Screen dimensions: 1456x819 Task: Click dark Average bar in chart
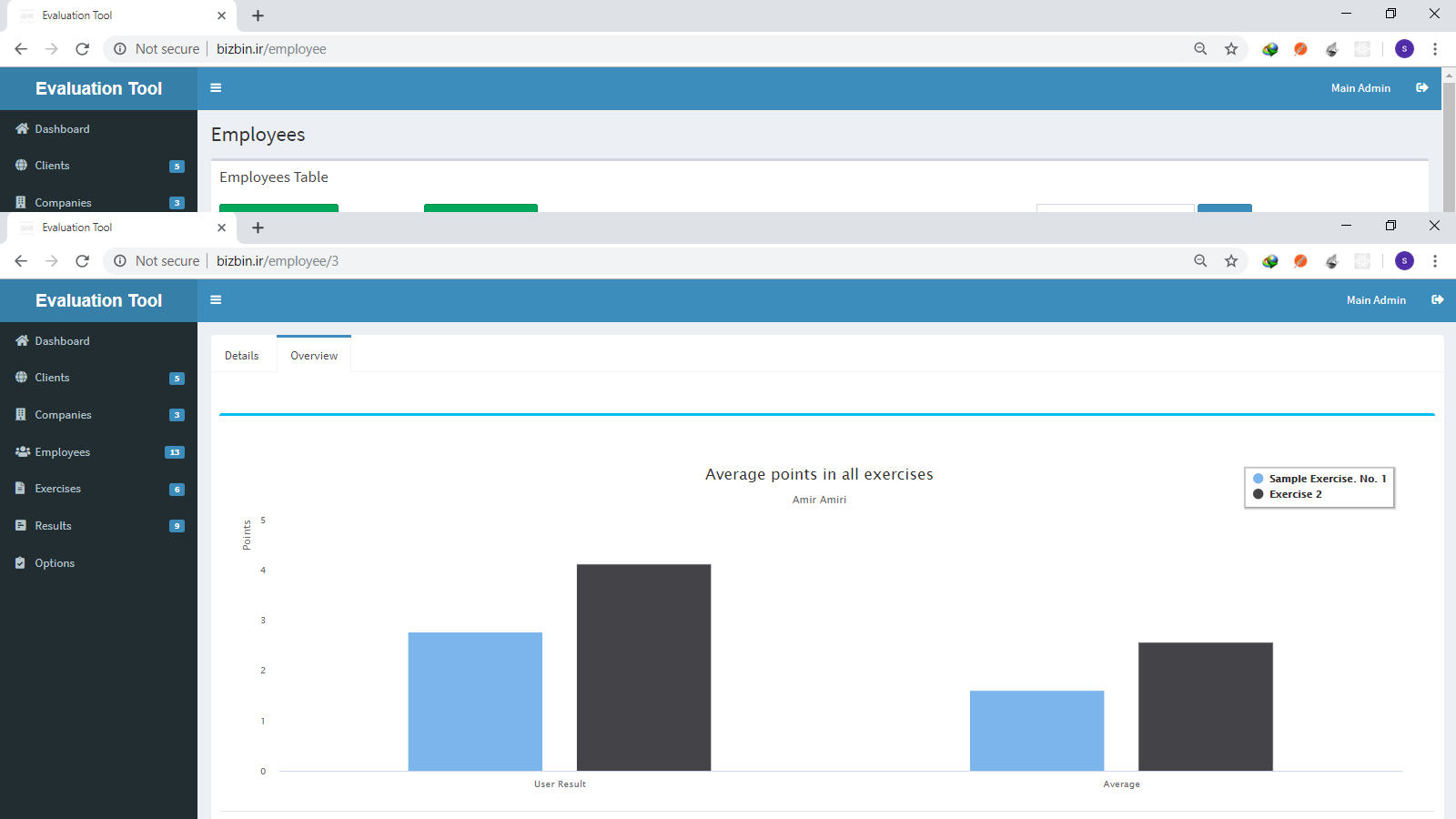click(x=1205, y=707)
